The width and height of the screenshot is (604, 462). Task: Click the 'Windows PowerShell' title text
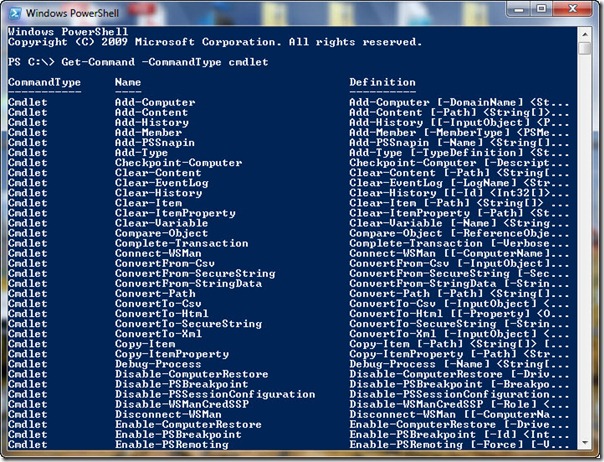pyautogui.click(x=72, y=13)
